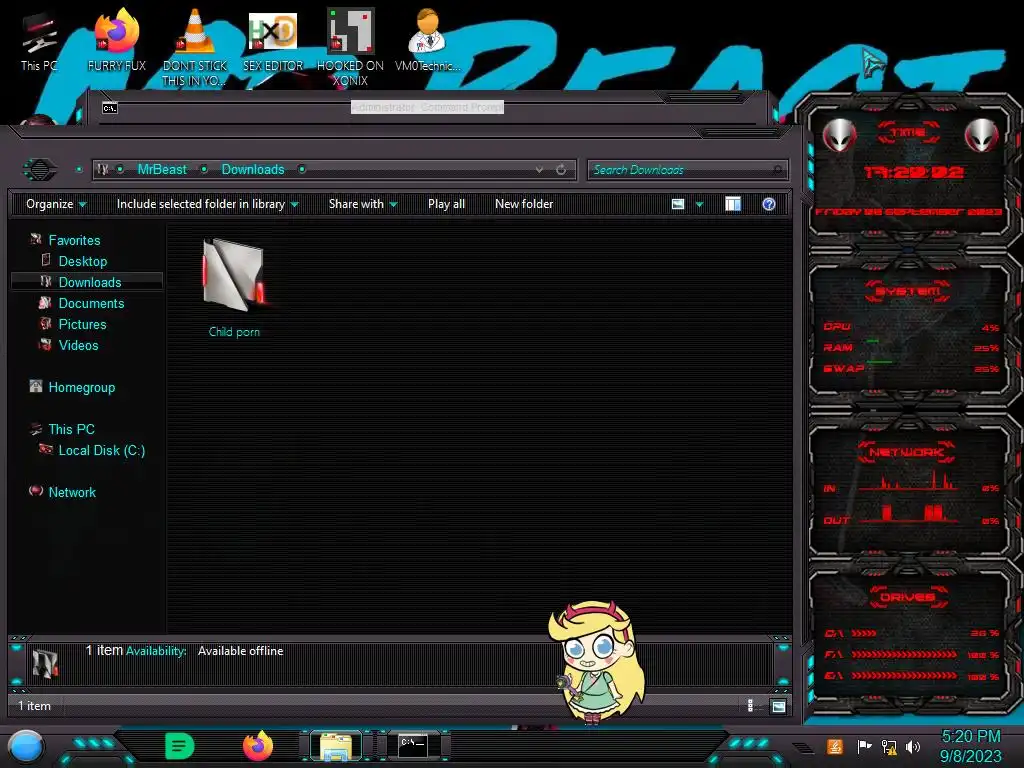Click the right alien head on the Time widget
This screenshot has height=768, width=1024.
click(x=982, y=135)
